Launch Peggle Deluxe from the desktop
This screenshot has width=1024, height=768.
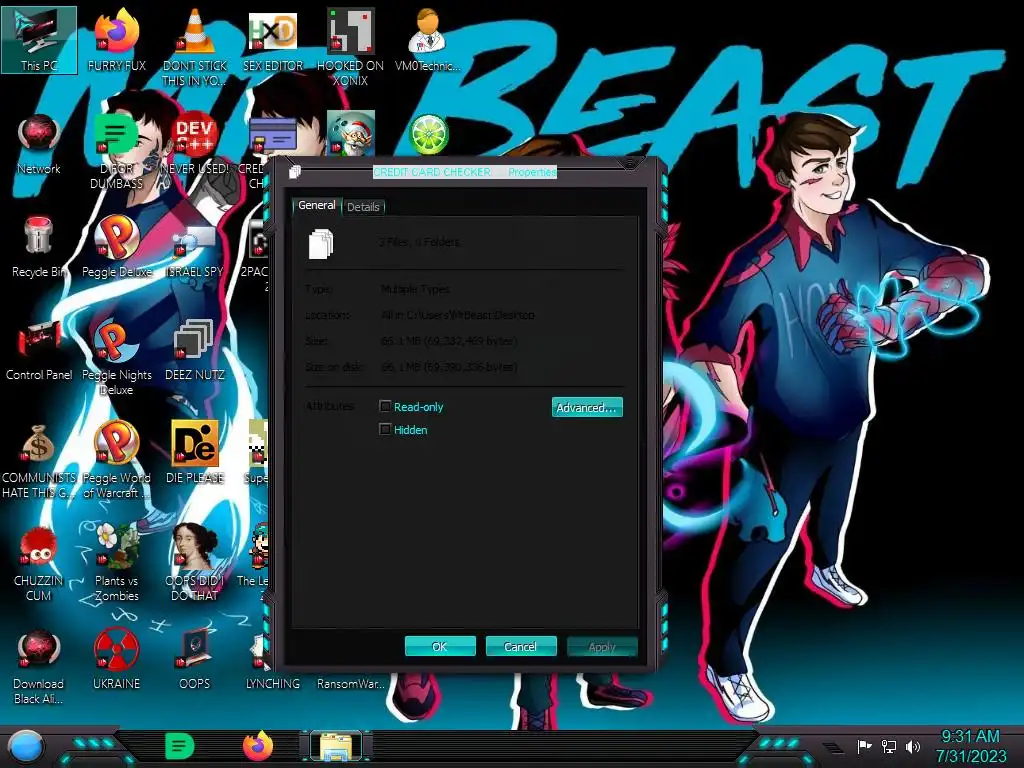[x=116, y=247]
